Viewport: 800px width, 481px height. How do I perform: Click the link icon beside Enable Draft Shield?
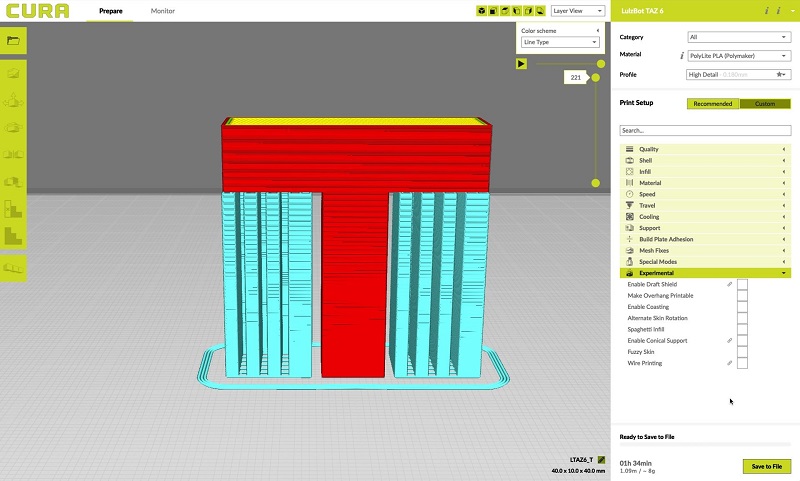tap(729, 285)
